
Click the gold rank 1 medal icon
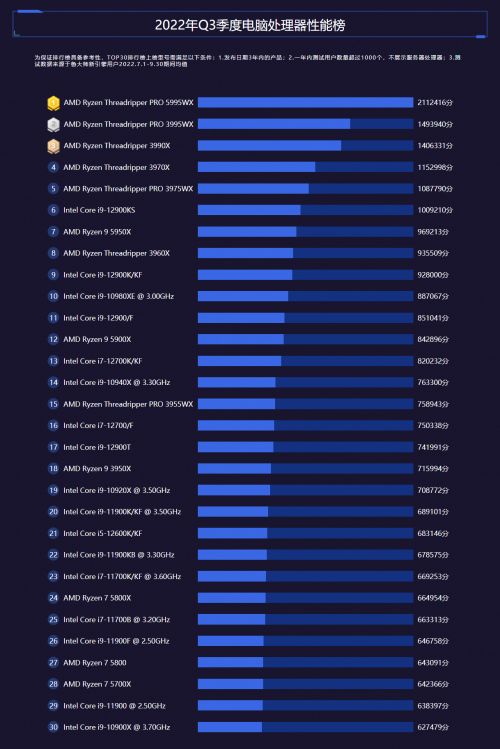53,103
